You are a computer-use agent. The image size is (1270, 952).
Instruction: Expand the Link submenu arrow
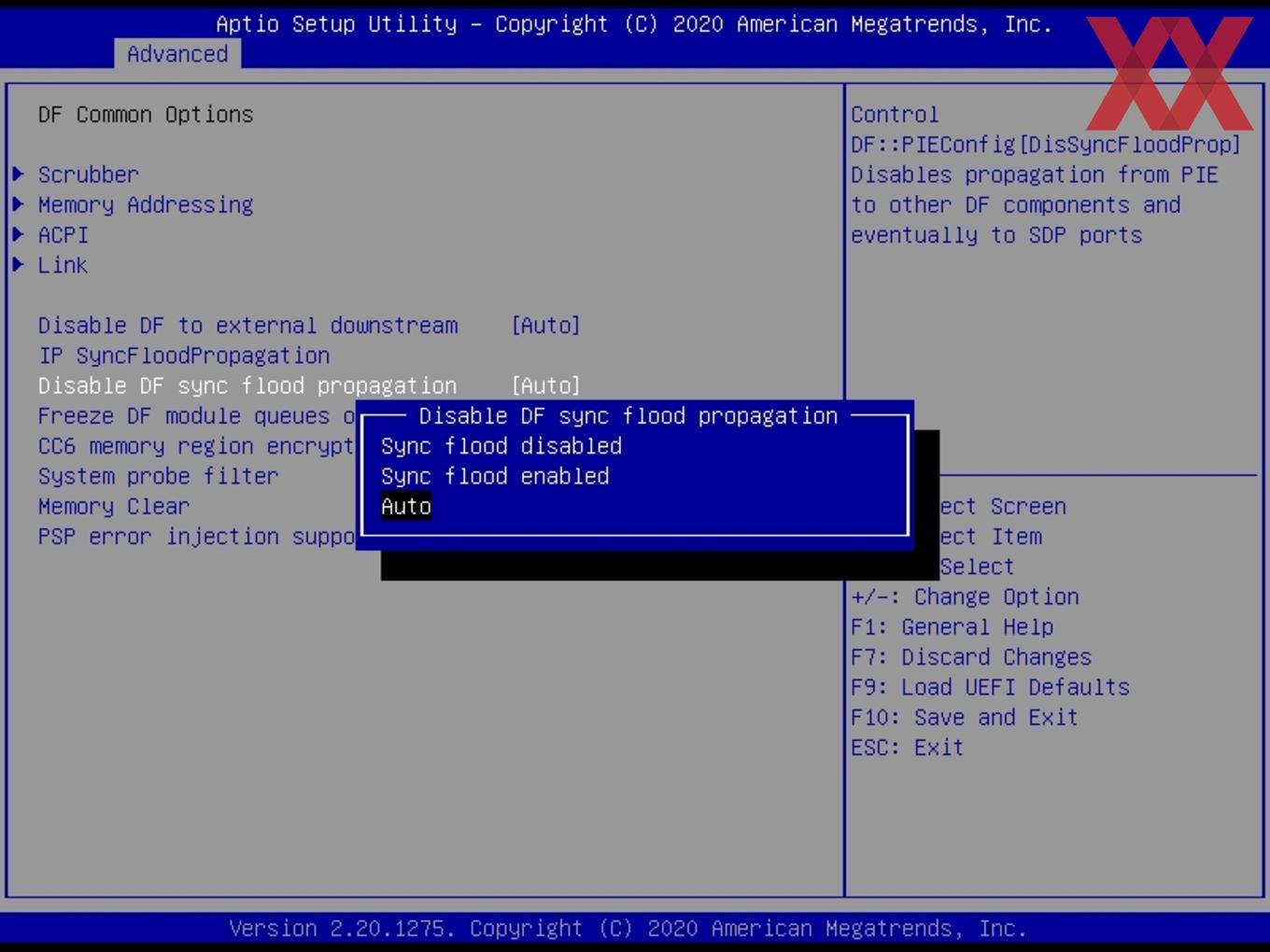click(18, 264)
